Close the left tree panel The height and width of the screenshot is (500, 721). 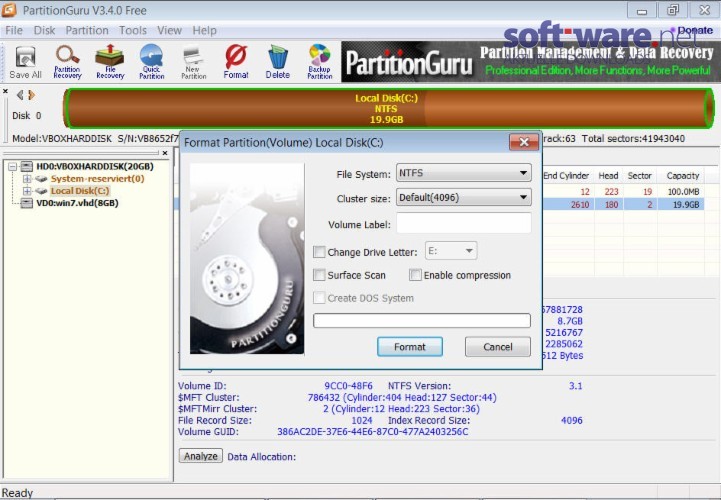(x=165, y=153)
